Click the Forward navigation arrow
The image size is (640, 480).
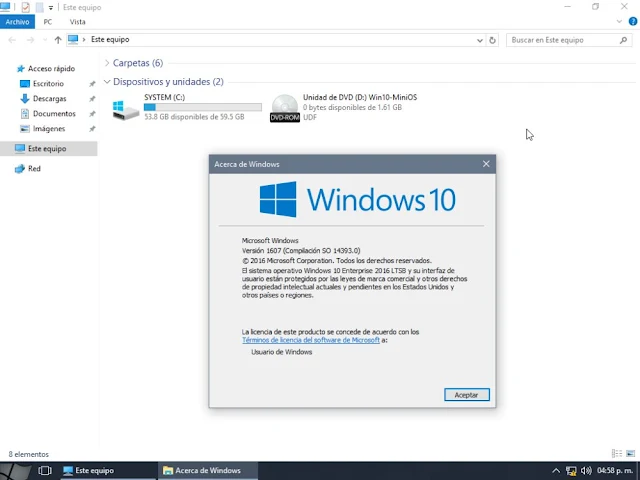[30, 40]
